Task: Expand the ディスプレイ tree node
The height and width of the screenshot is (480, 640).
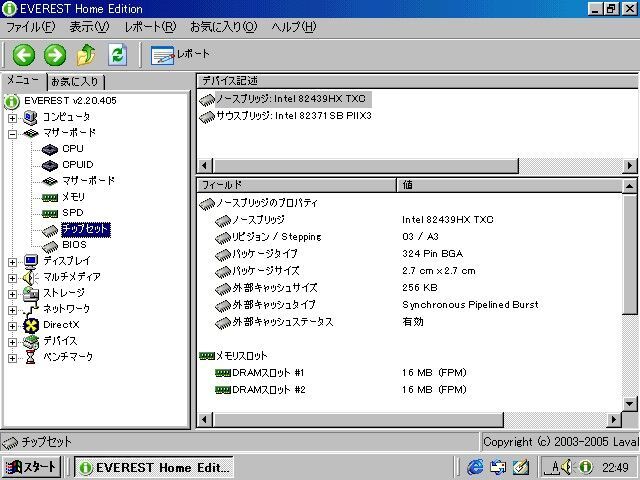Action: (12, 262)
